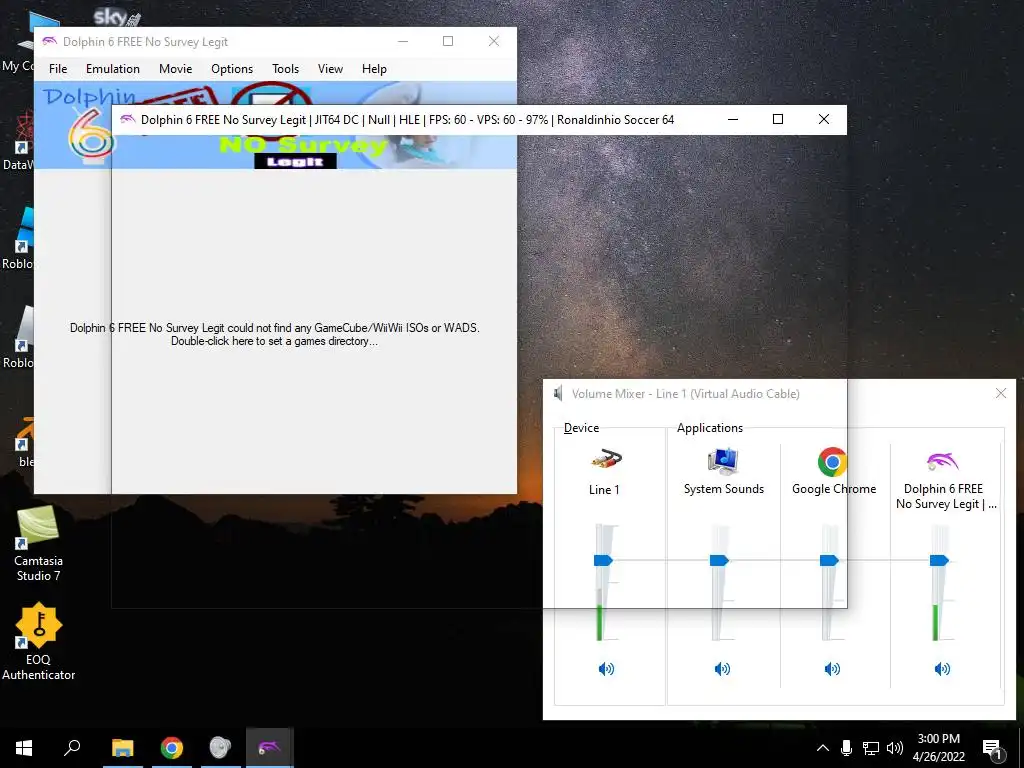Click the network tray icon
This screenshot has width=1024, height=768.
[871, 748]
